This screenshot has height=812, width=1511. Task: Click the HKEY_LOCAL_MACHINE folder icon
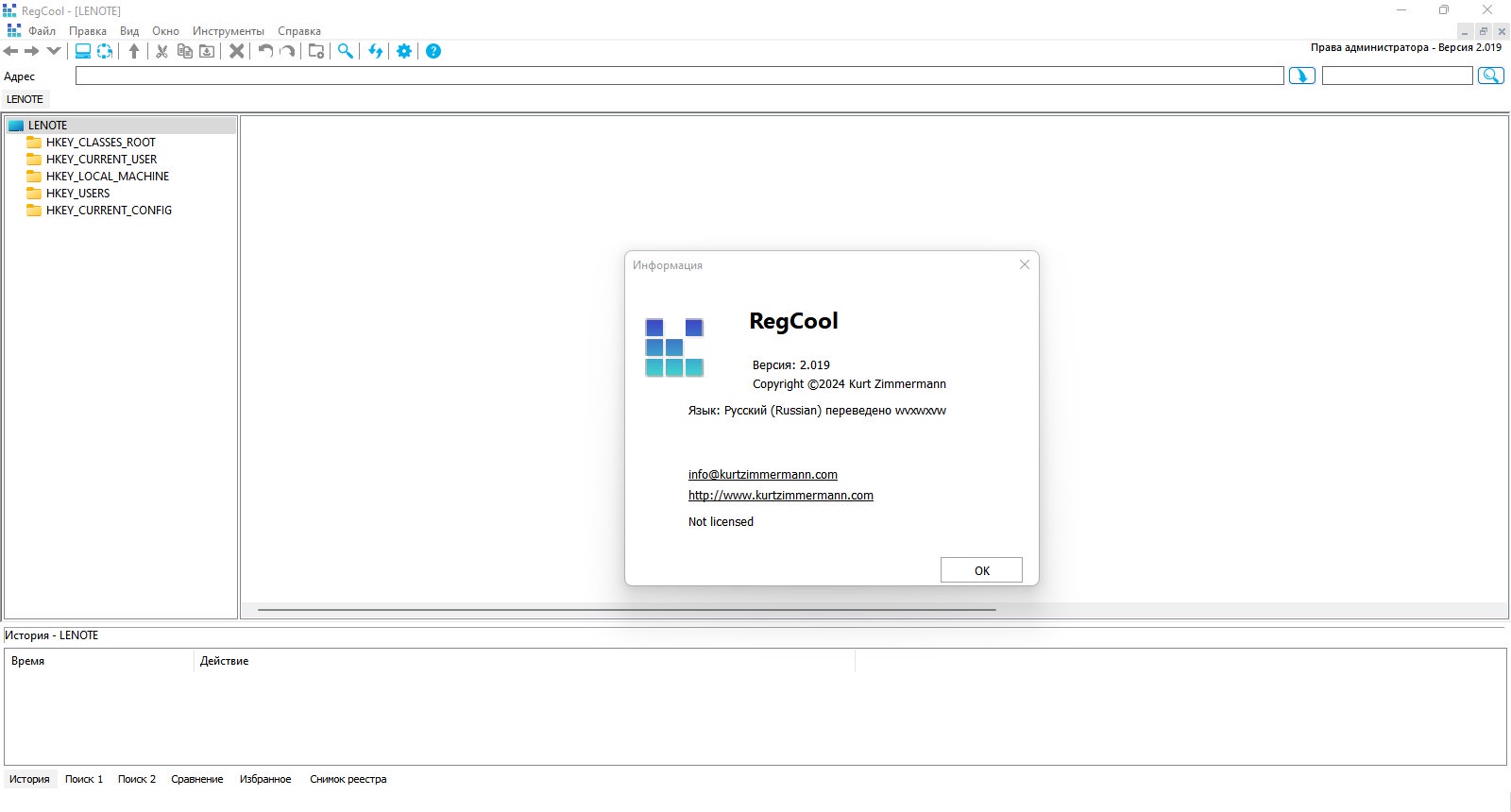34,177
